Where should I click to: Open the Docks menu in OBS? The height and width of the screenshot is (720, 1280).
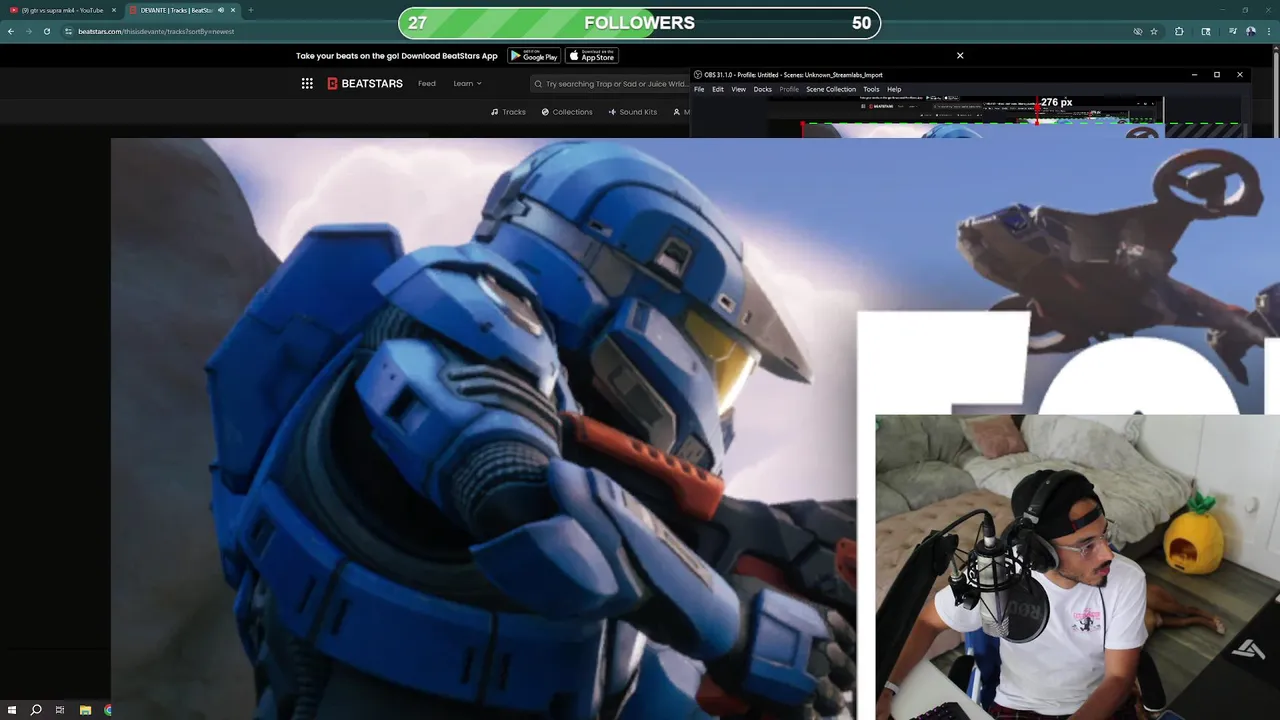(x=762, y=89)
